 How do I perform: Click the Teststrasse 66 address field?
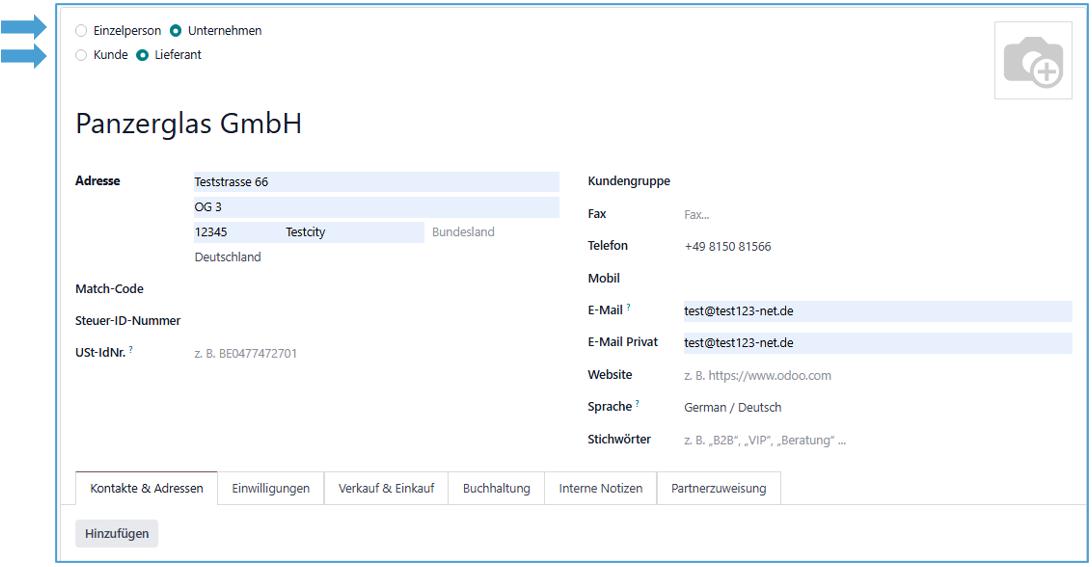pos(375,182)
